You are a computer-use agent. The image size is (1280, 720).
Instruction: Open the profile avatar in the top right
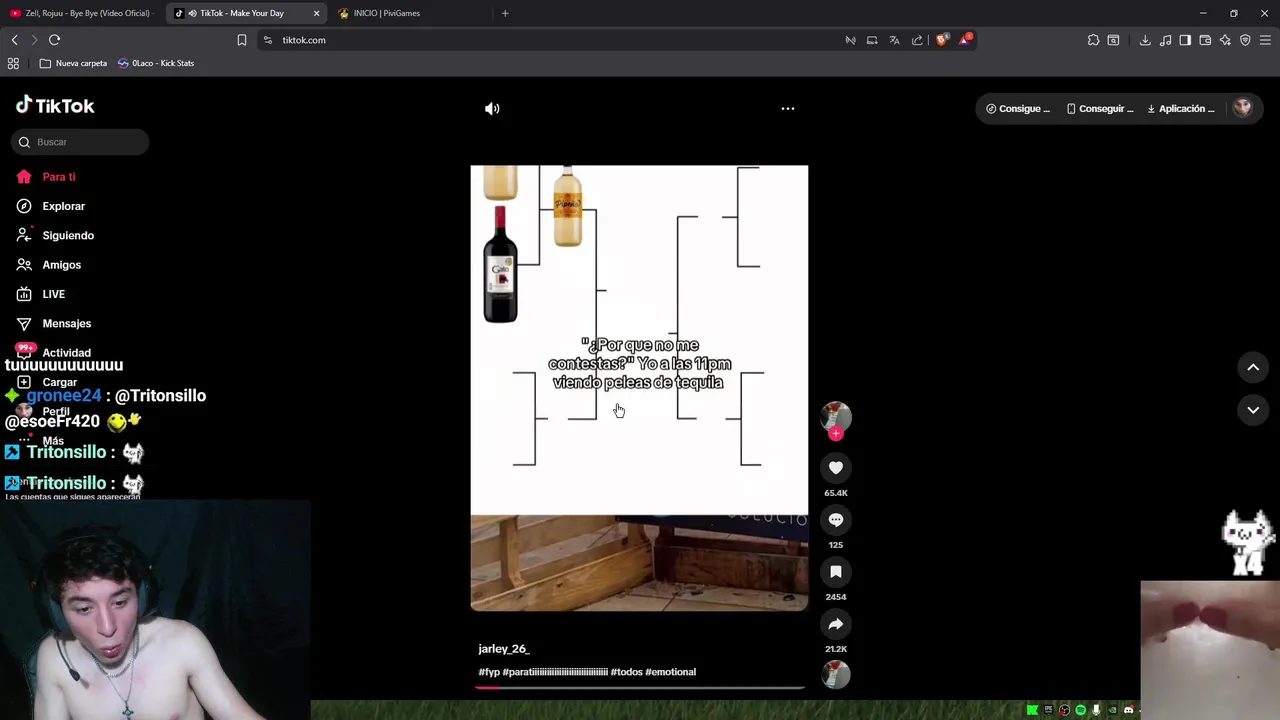pos(1242,108)
